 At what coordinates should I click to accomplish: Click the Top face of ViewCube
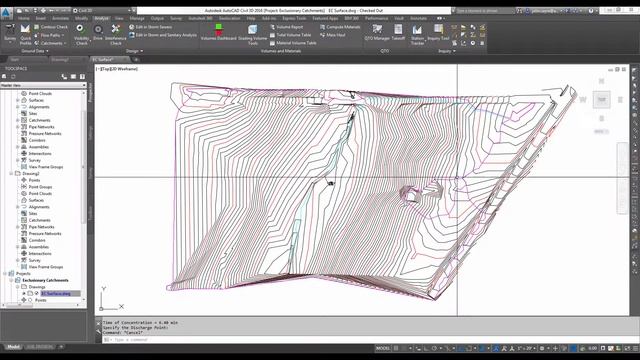(x=601, y=100)
